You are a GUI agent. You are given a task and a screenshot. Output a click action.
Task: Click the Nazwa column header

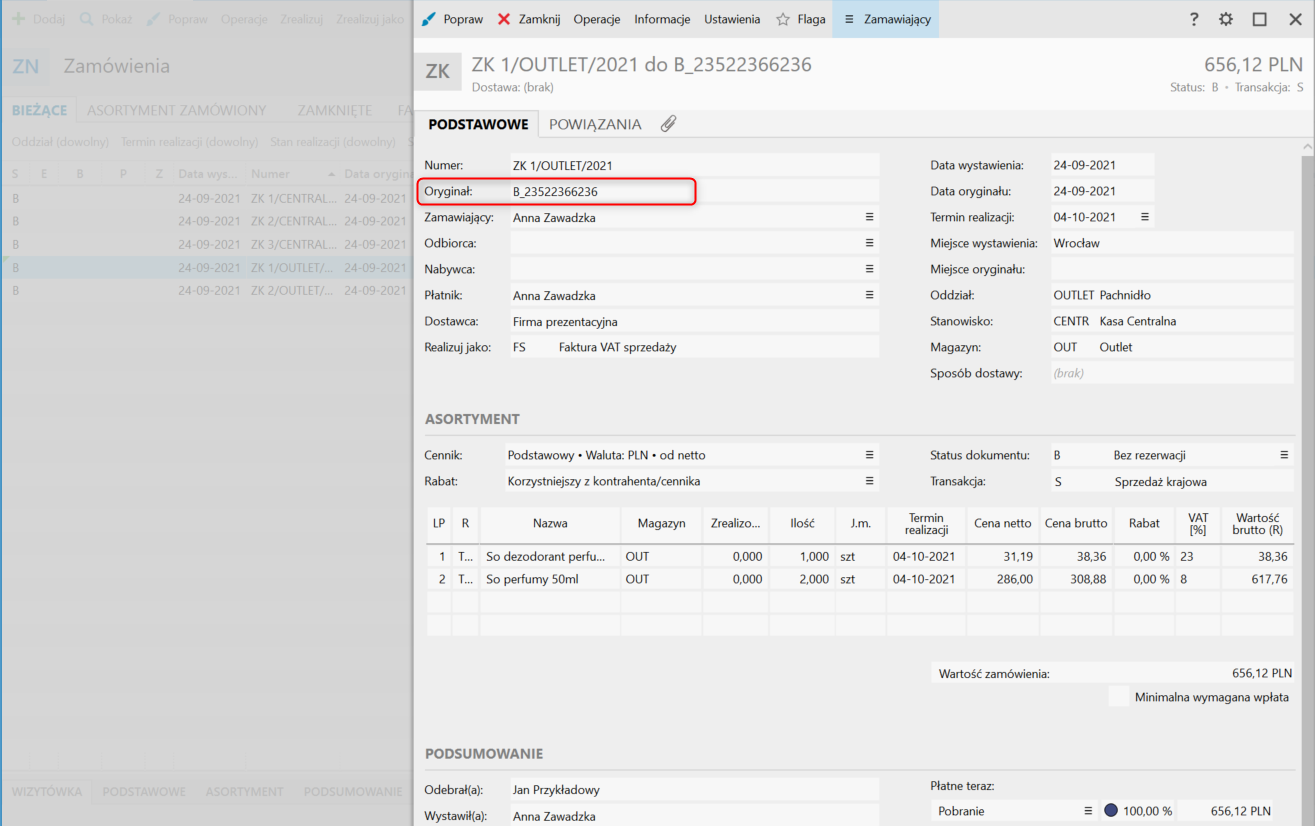[550, 523]
